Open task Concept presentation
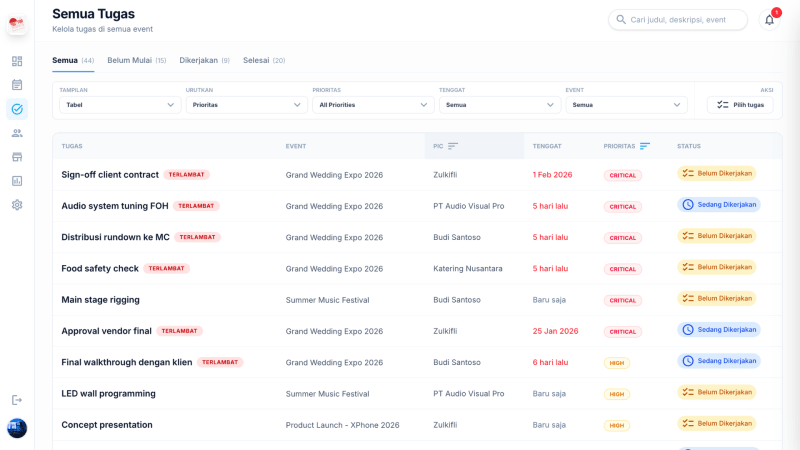This screenshot has height=450, width=800. pos(107,424)
